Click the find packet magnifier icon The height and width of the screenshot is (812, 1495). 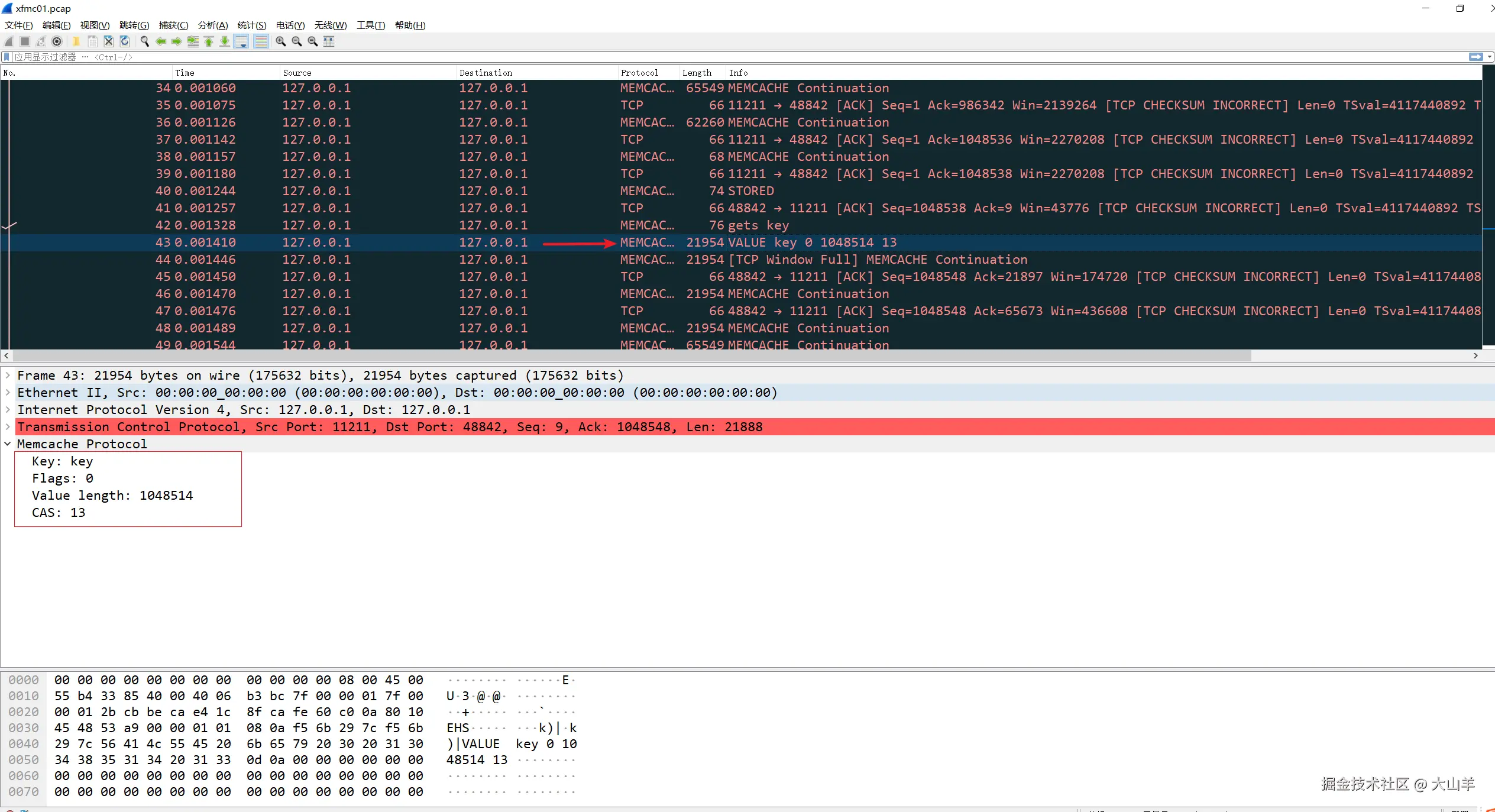click(144, 41)
